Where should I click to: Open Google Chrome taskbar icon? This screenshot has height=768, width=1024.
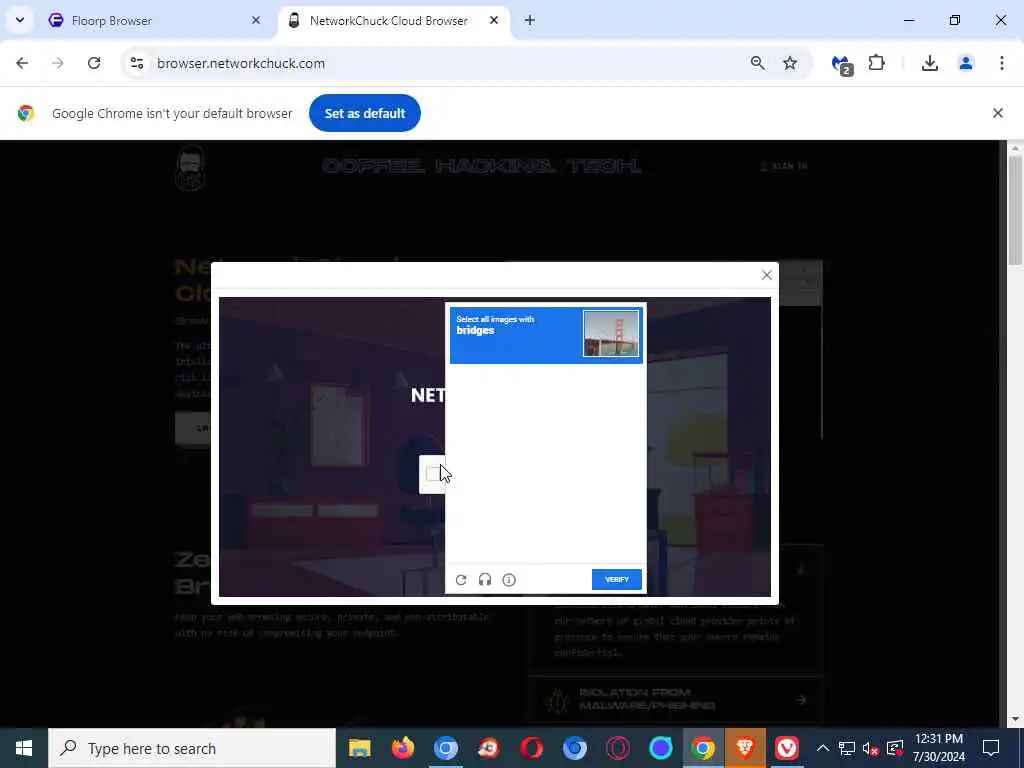coord(703,748)
